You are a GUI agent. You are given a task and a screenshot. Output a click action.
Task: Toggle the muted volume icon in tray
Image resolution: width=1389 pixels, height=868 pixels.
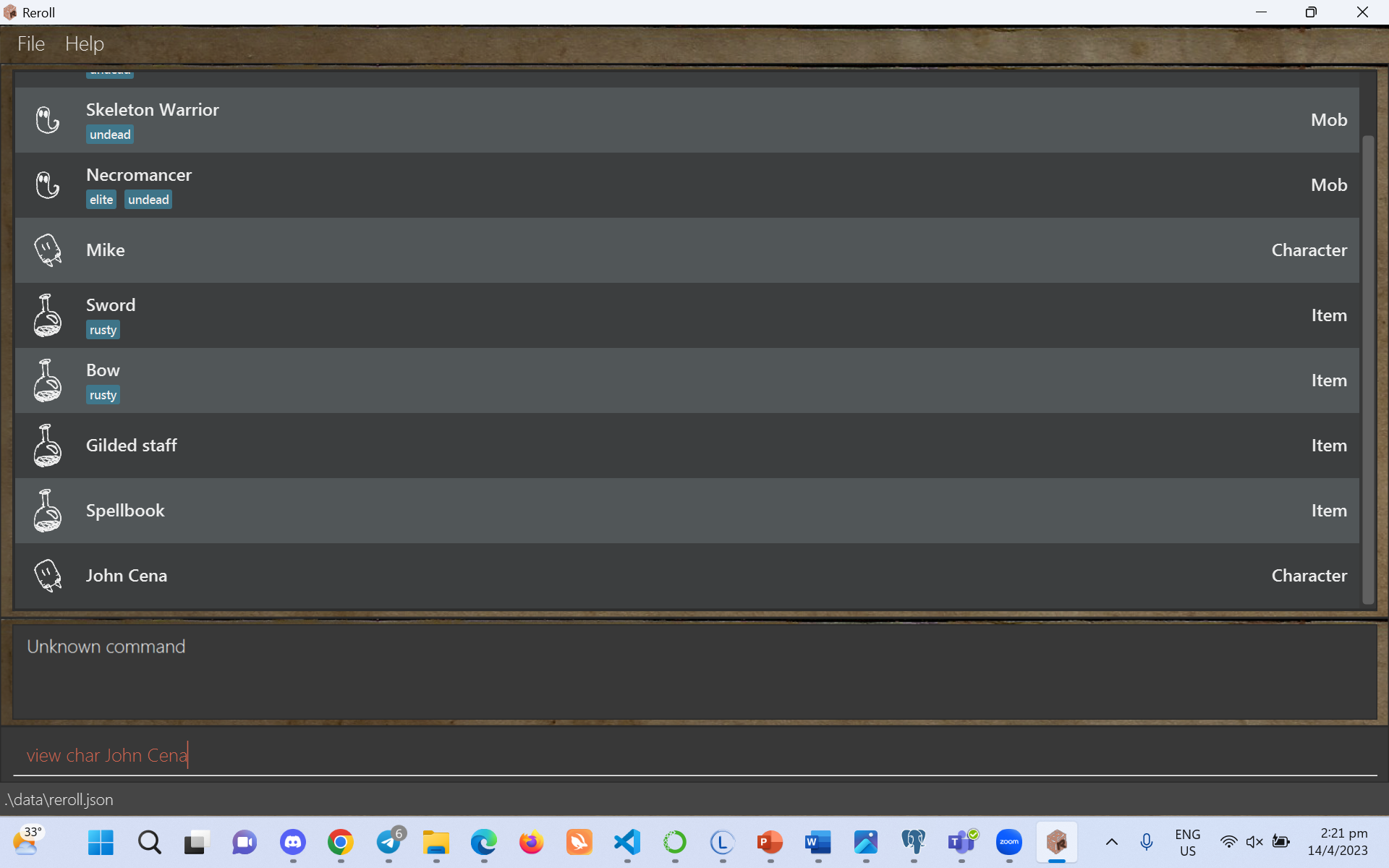1254,842
